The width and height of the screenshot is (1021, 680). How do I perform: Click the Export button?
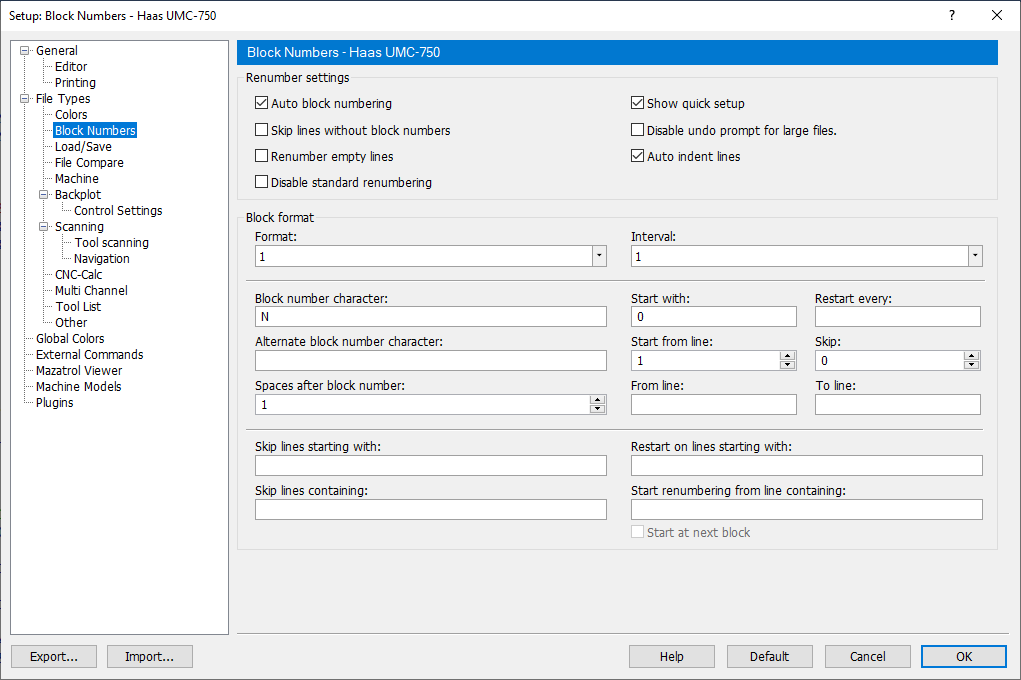tap(53, 656)
